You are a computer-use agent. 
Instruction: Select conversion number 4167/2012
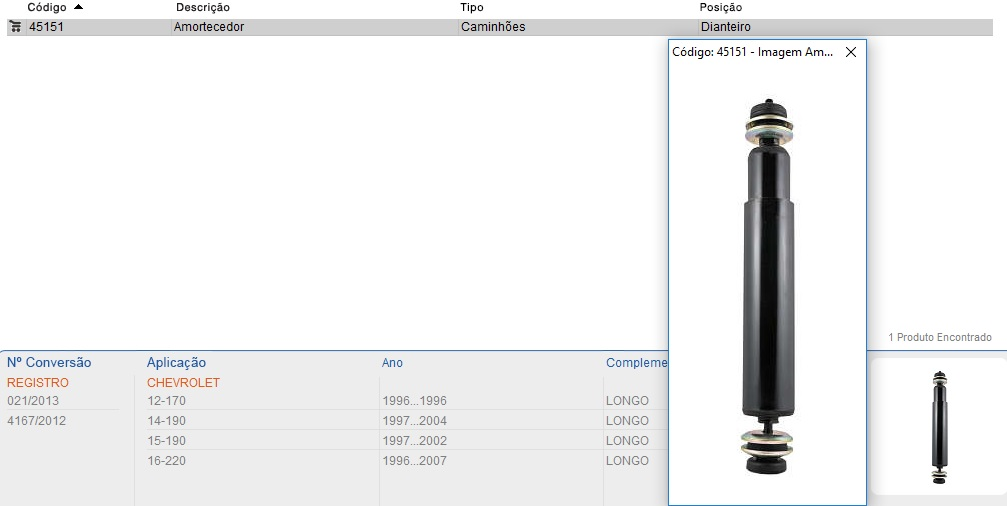pyautogui.click(x=36, y=421)
